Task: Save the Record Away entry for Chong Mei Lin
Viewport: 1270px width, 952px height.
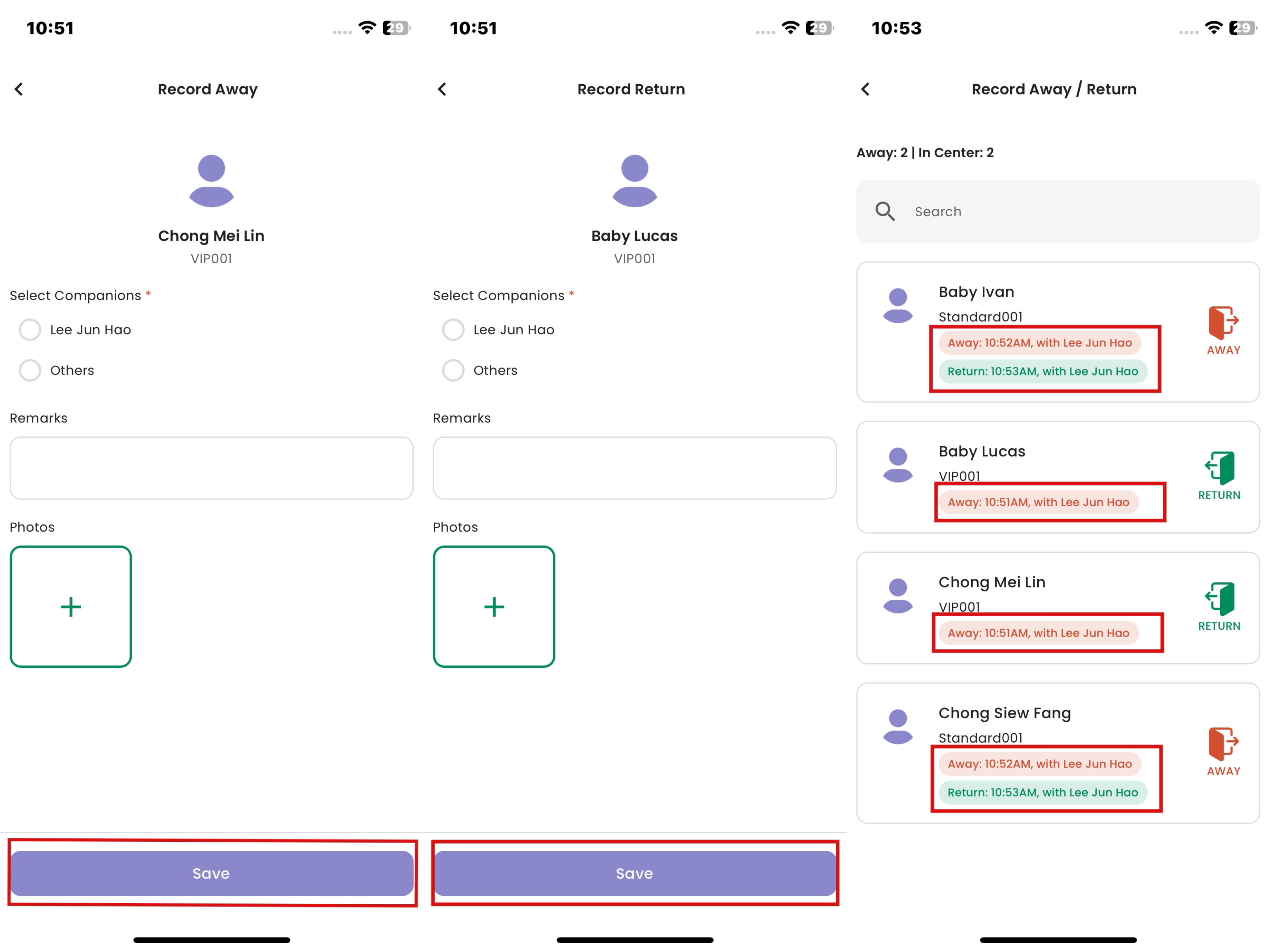Action: point(211,874)
